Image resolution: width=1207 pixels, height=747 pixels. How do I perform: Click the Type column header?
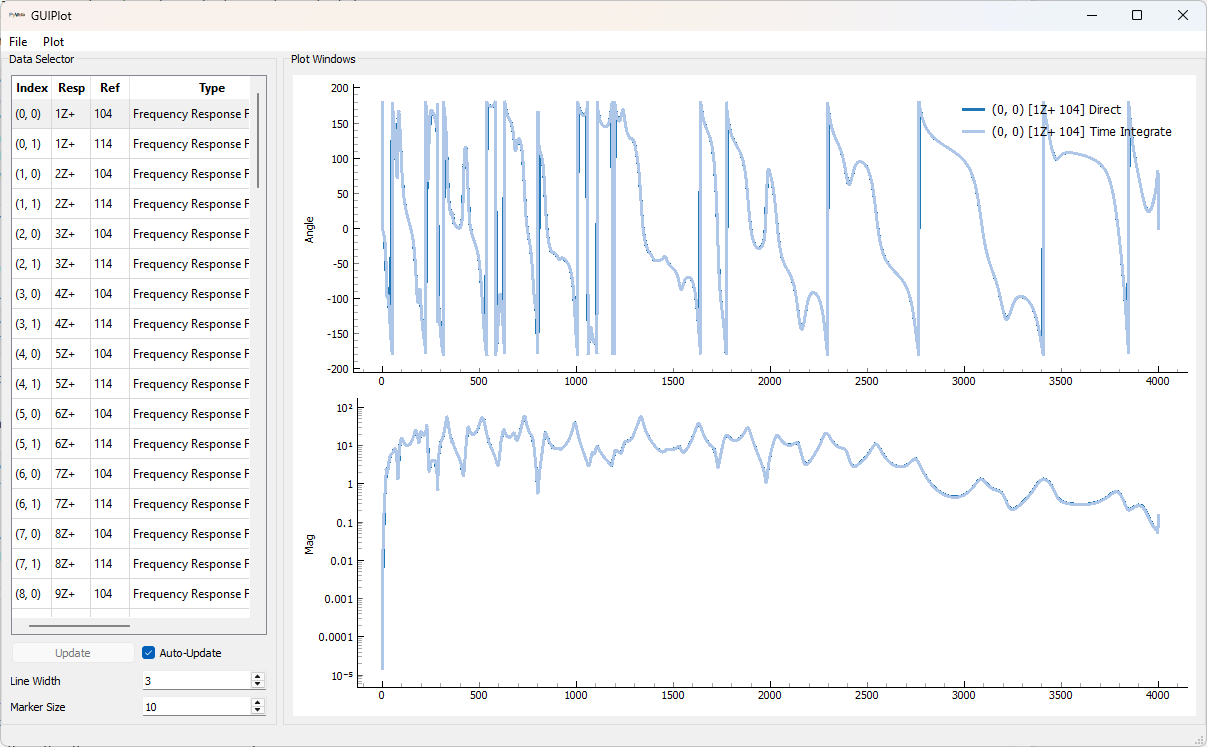(212, 88)
